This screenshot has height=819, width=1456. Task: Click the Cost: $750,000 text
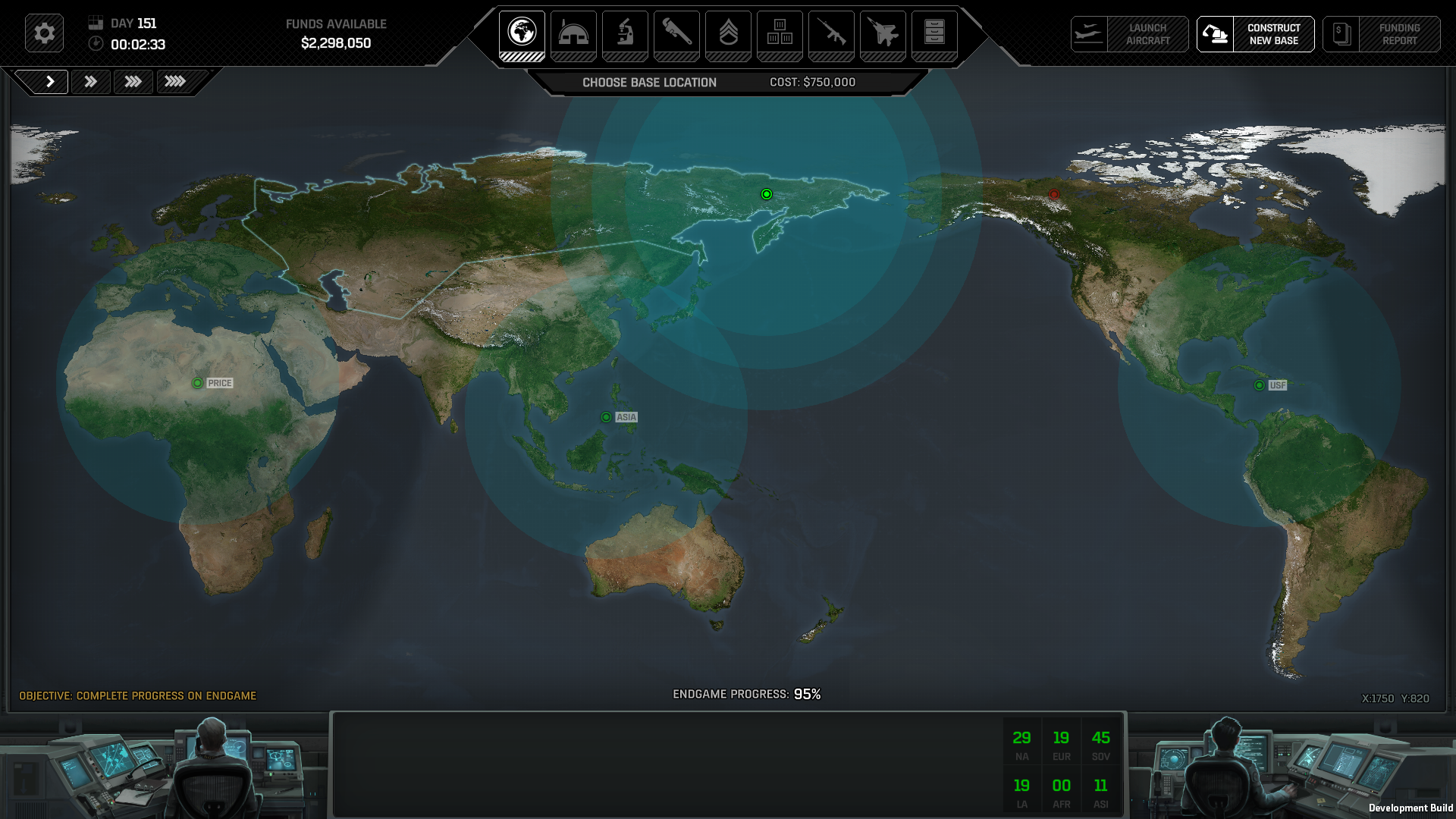pos(812,82)
